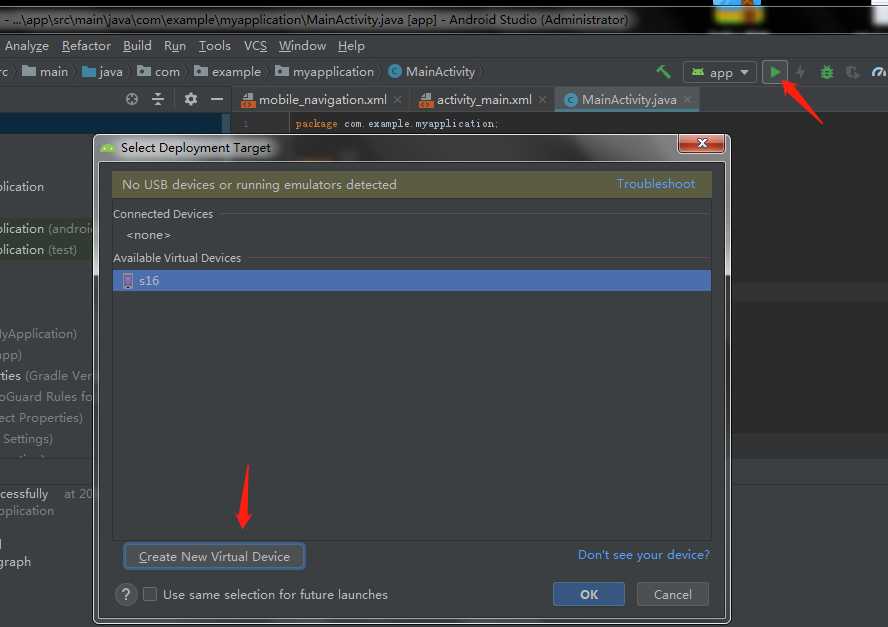The width and height of the screenshot is (888, 627).
Task: Click the MainActivity class breadcrumb
Action: point(432,72)
